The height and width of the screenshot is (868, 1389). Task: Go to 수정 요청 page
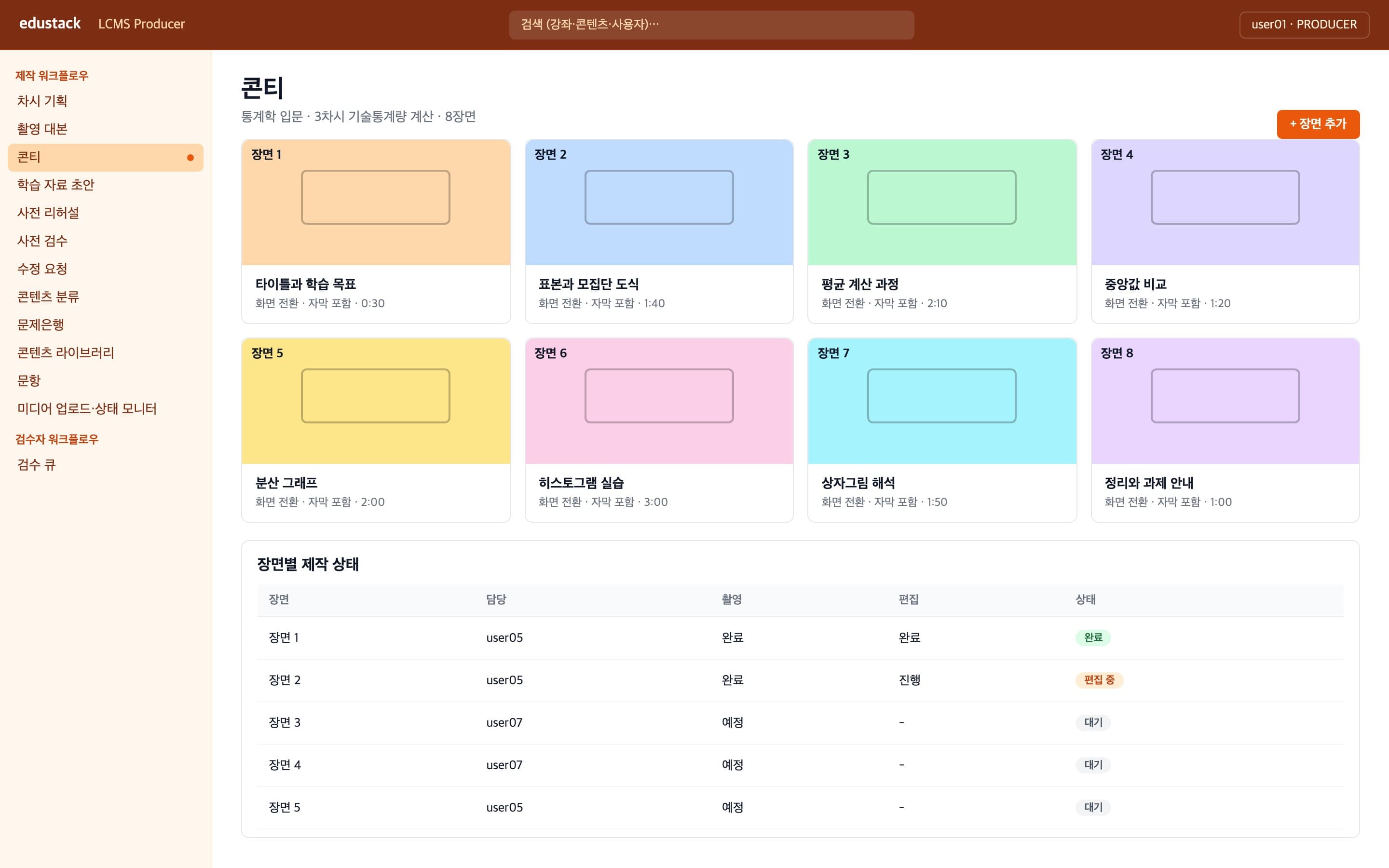[106, 269]
